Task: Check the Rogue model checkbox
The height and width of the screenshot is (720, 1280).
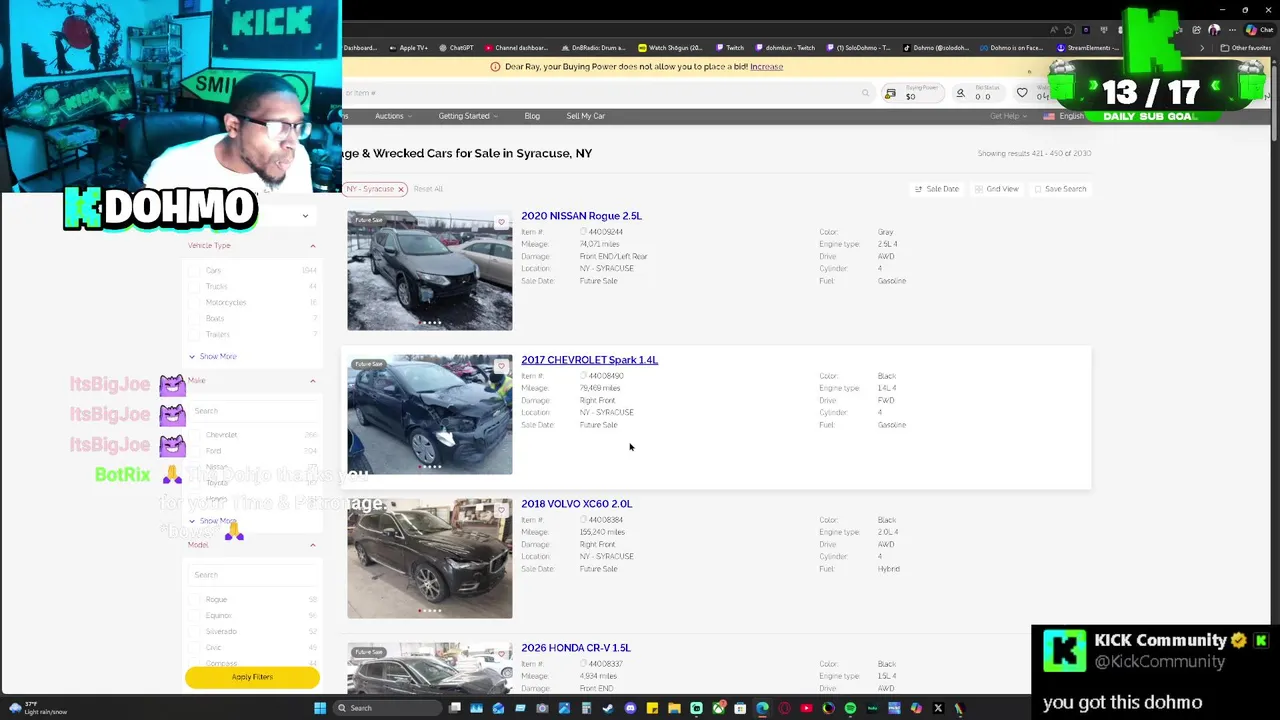Action: pyautogui.click(x=194, y=599)
